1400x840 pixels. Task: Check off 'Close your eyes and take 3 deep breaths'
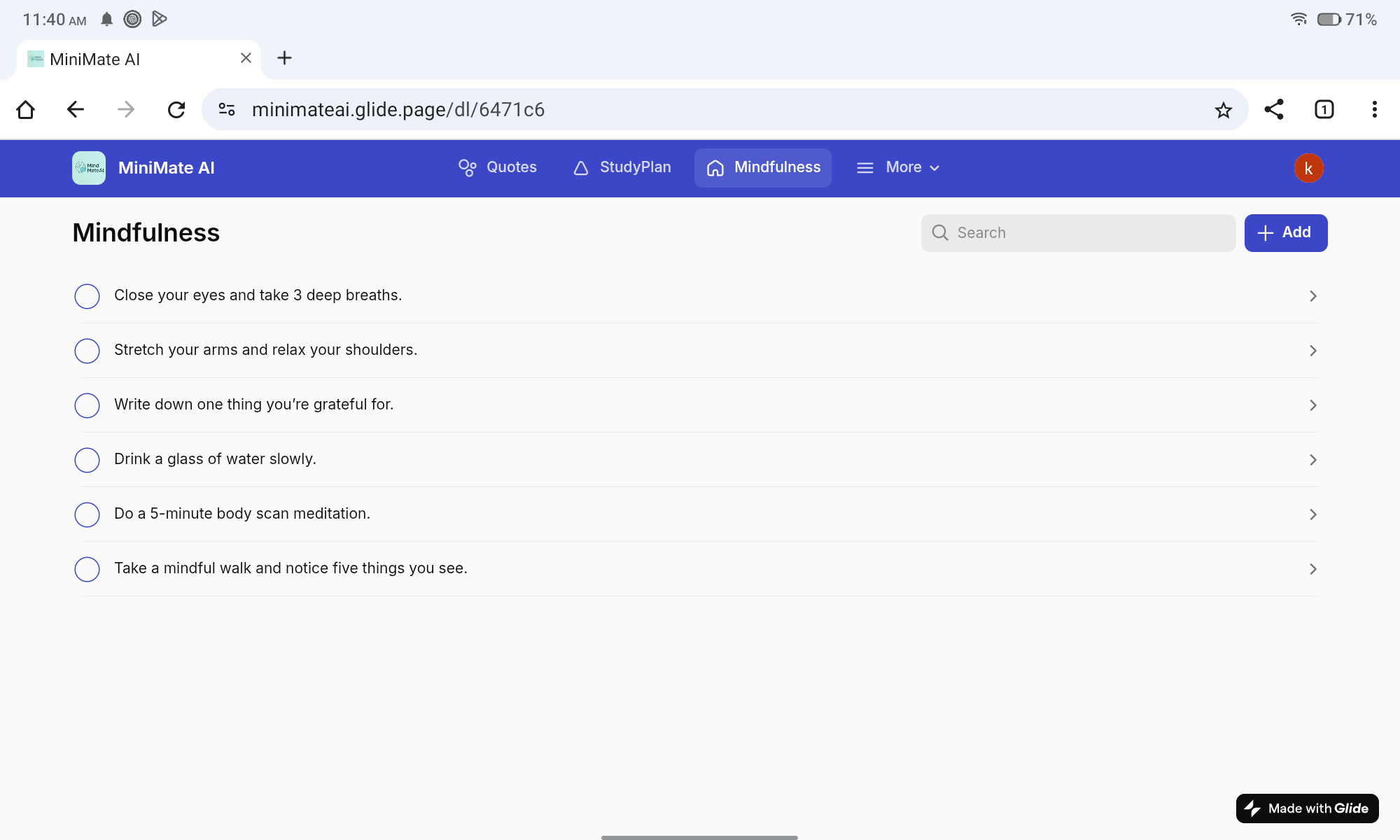87,296
